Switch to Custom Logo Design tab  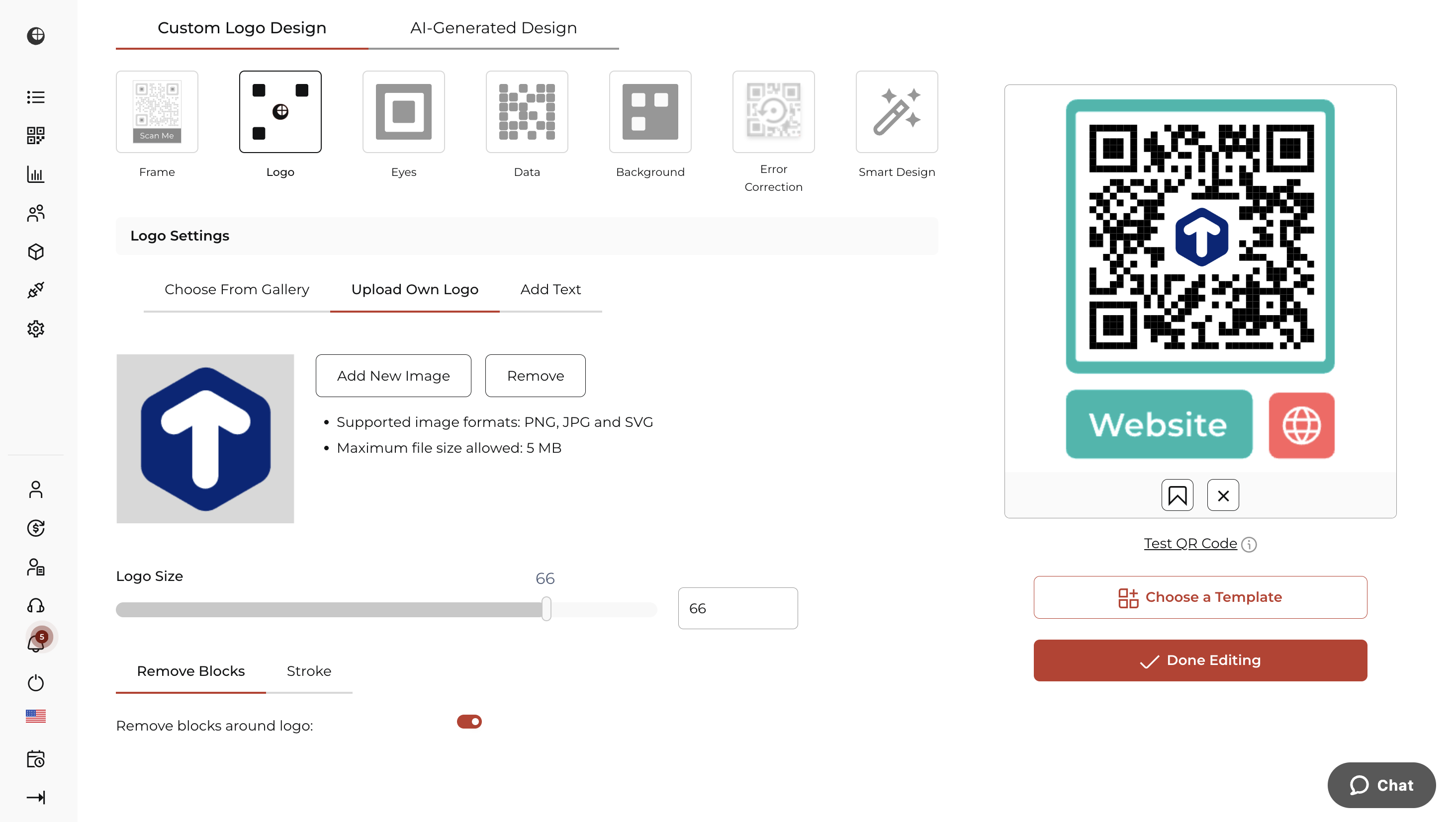click(242, 28)
